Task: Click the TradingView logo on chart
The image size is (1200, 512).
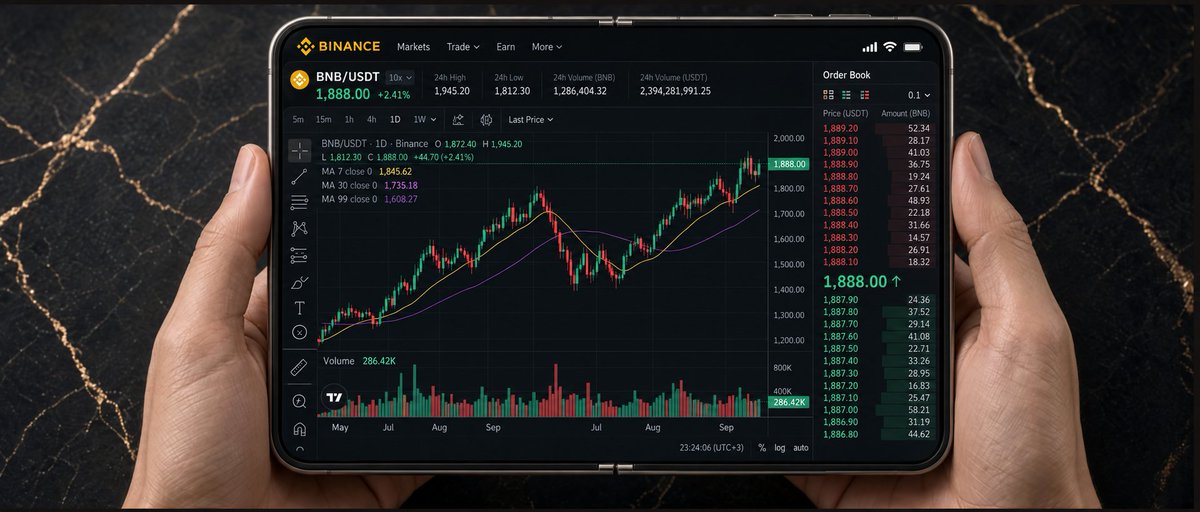Action: (x=334, y=398)
